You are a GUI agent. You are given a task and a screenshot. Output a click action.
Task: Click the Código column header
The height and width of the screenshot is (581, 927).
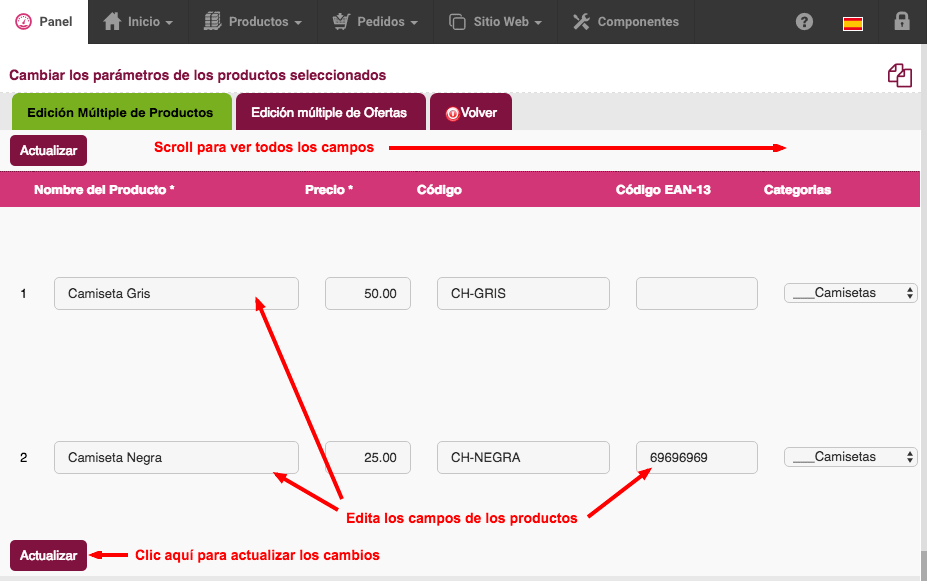(x=439, y=190)
